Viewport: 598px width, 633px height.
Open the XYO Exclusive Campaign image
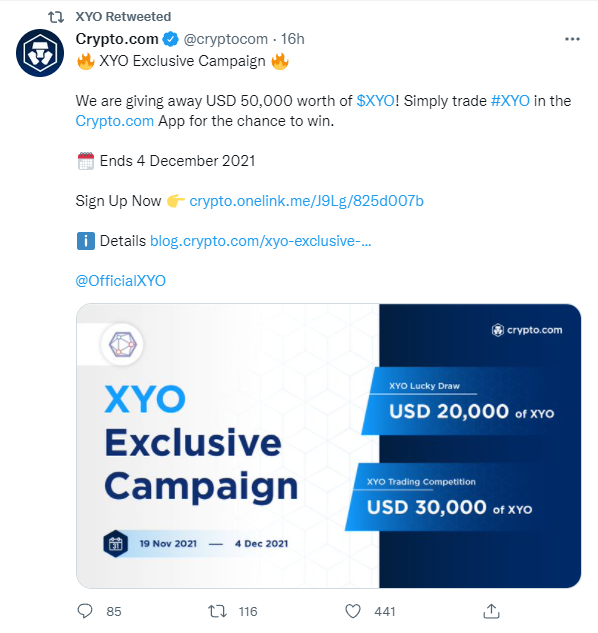pos(329,446)
